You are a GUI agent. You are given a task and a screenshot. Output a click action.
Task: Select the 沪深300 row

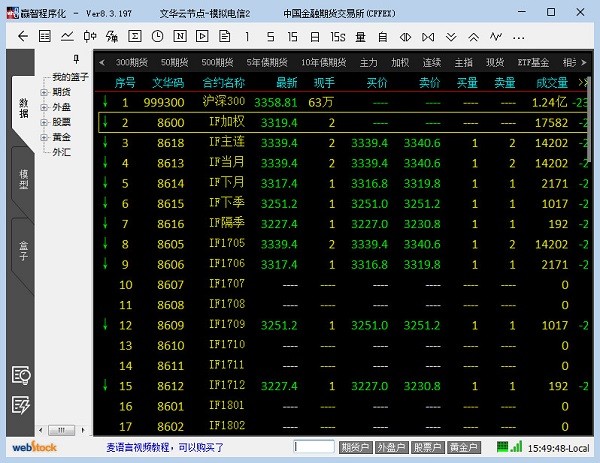(x=341, y=102)
